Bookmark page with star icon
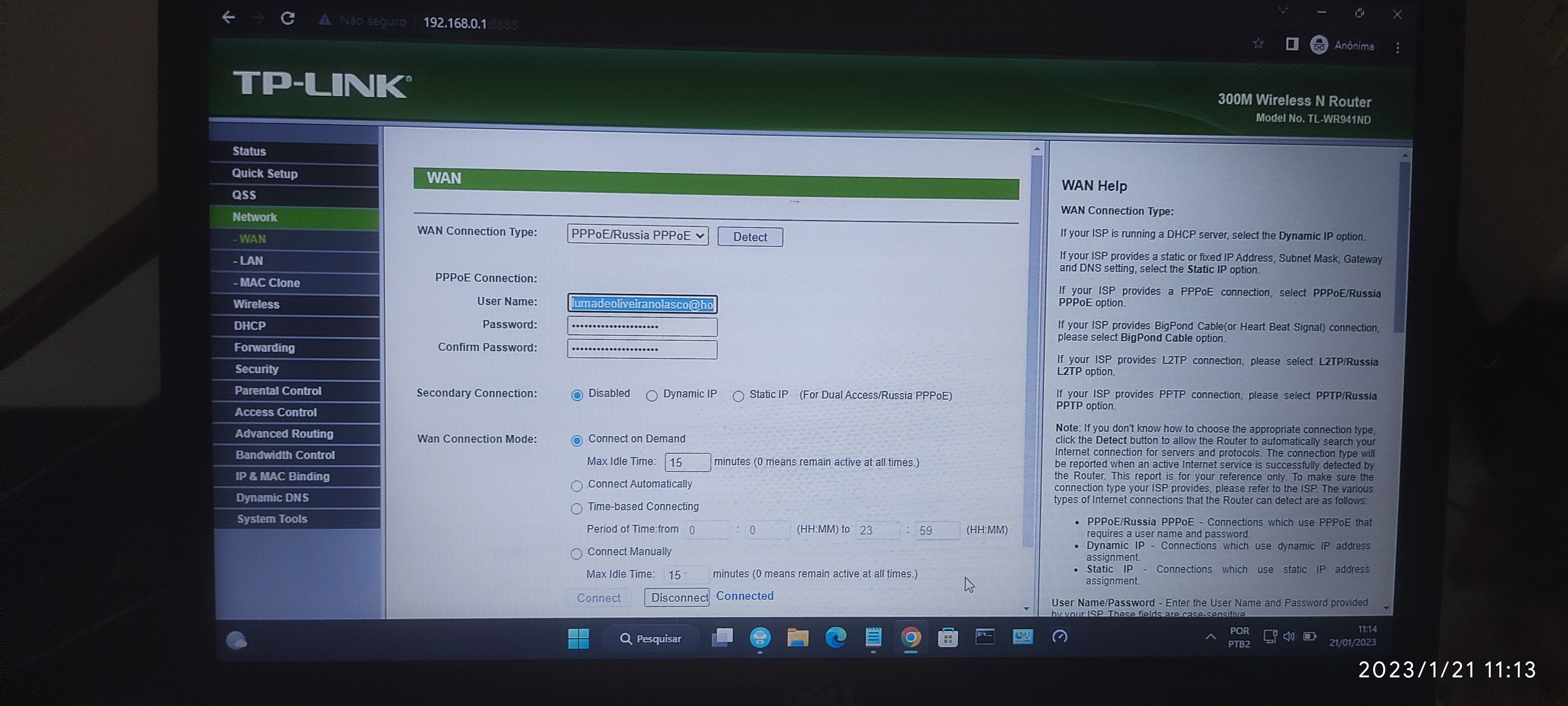Viewport: 1568px width, 706px height. 1258,44
